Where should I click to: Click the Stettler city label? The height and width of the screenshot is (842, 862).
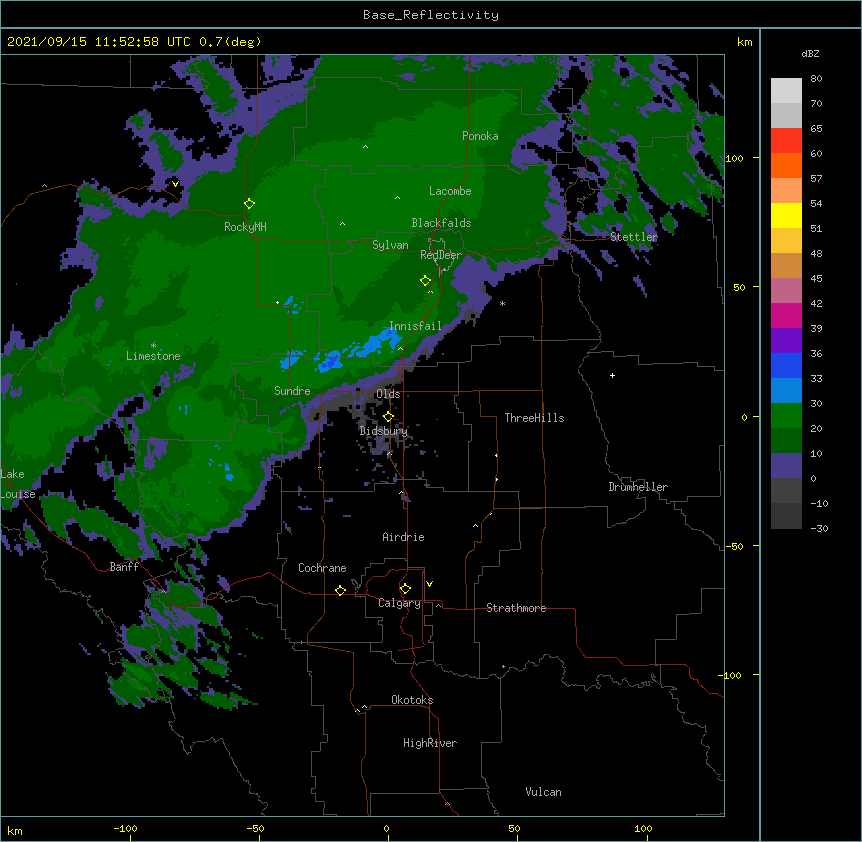[x=634, y=237]
